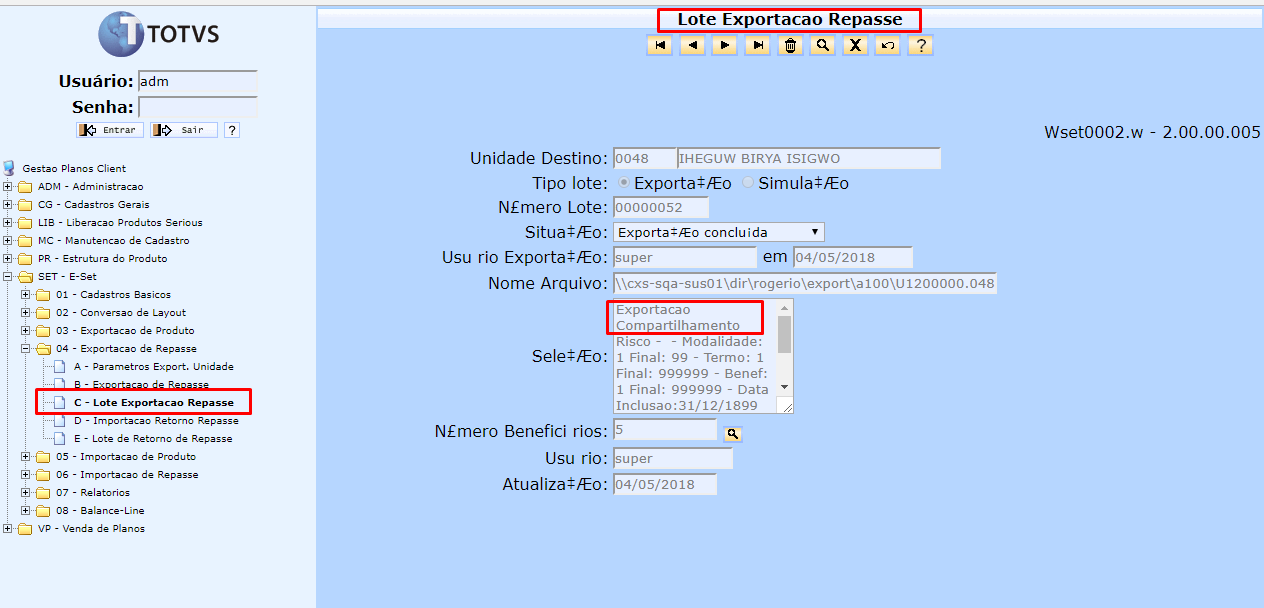Click document icon of D - Importacao Retorno Repasse
This screenshot has width=1264, height=608.
coord(60,420)
